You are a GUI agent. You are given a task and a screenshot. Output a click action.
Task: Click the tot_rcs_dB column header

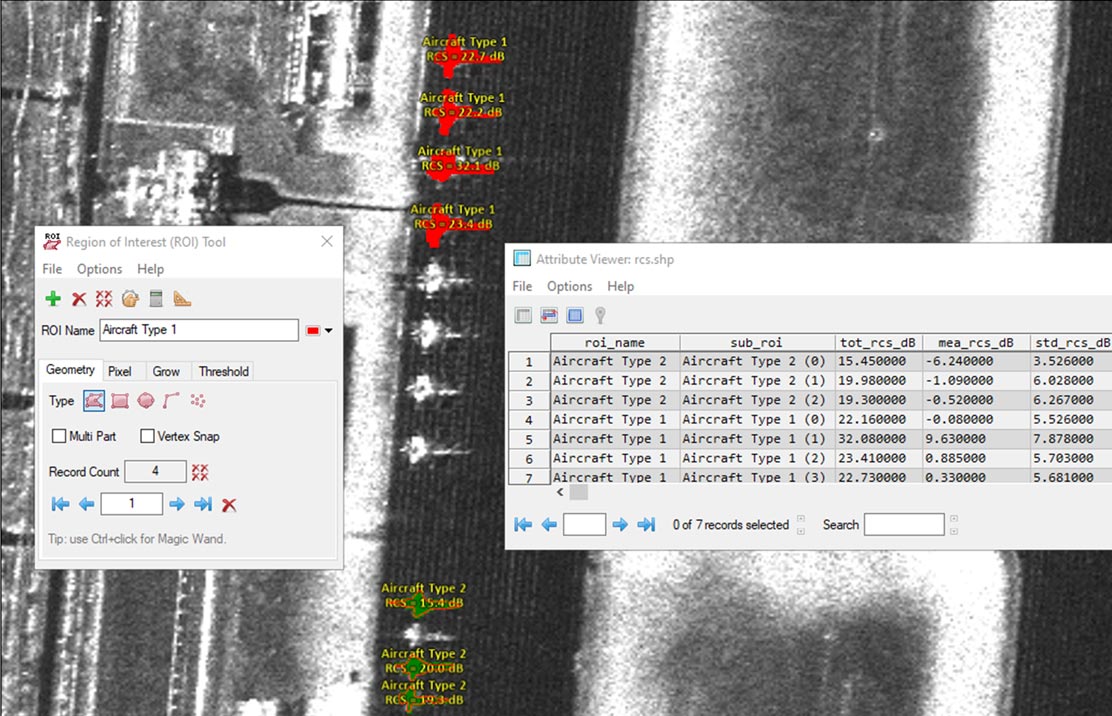878,342
